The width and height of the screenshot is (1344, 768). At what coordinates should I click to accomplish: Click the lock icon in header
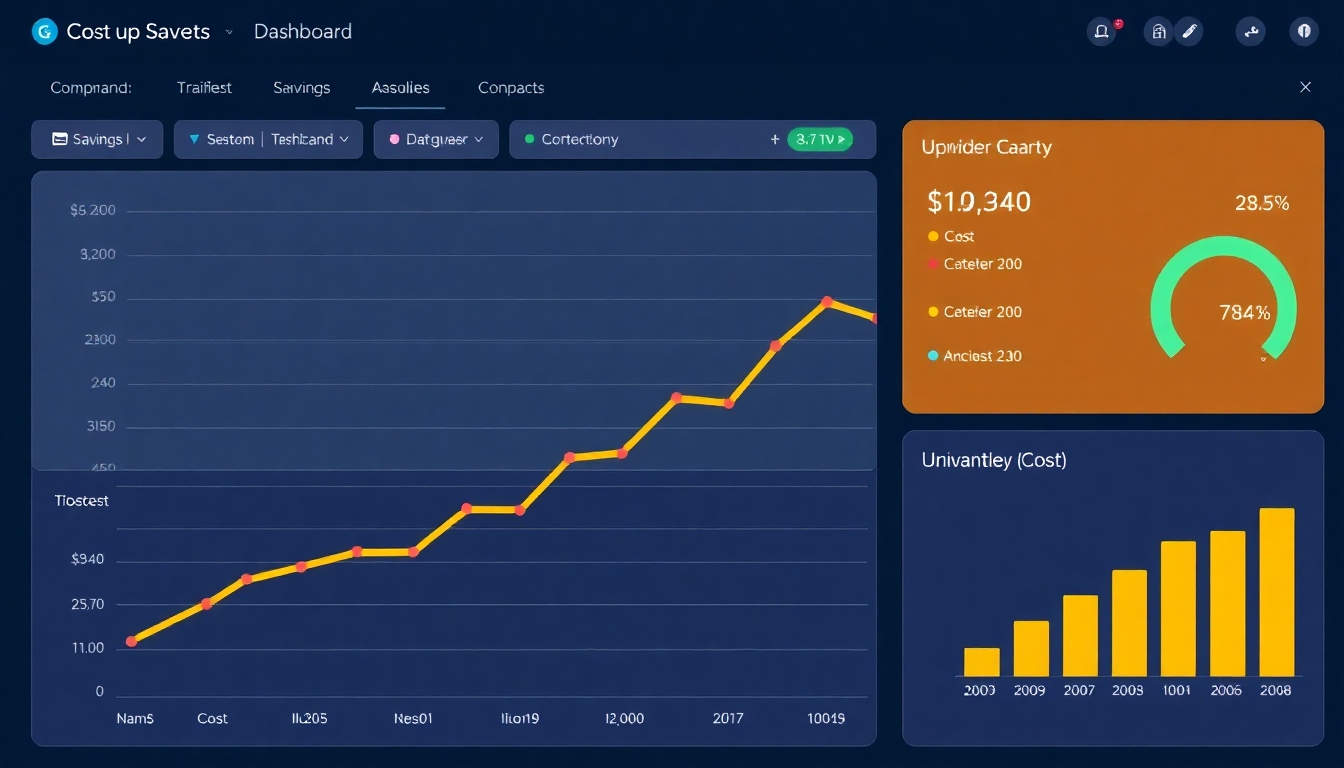coord(1159,32)
